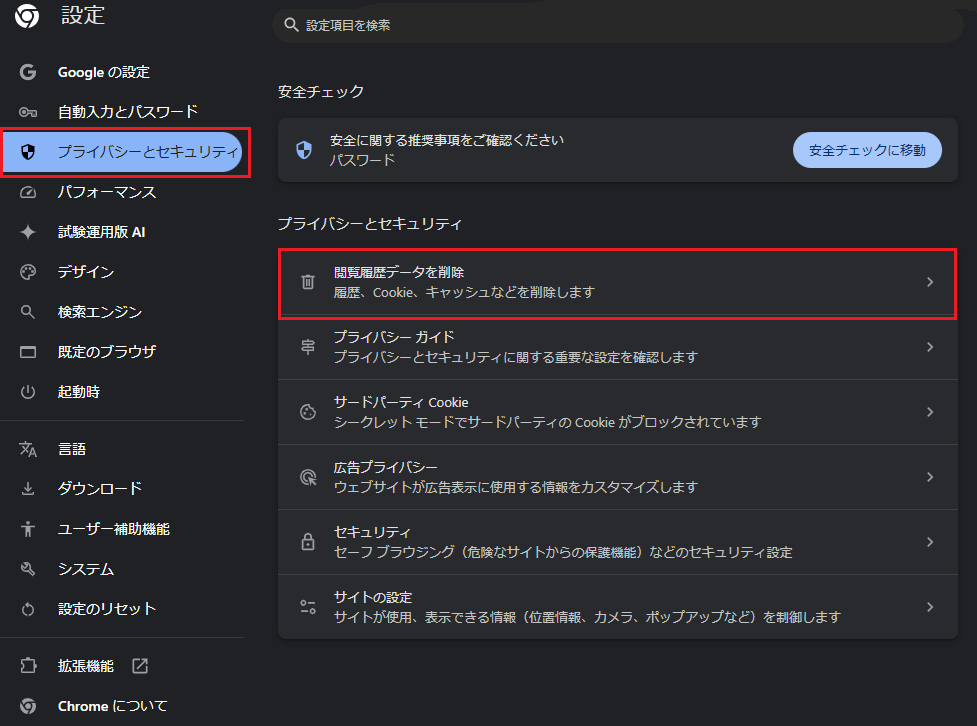Click the sliders icon for サイトの設定
Viewport: 977px width, 726px height.
point(308,607)
